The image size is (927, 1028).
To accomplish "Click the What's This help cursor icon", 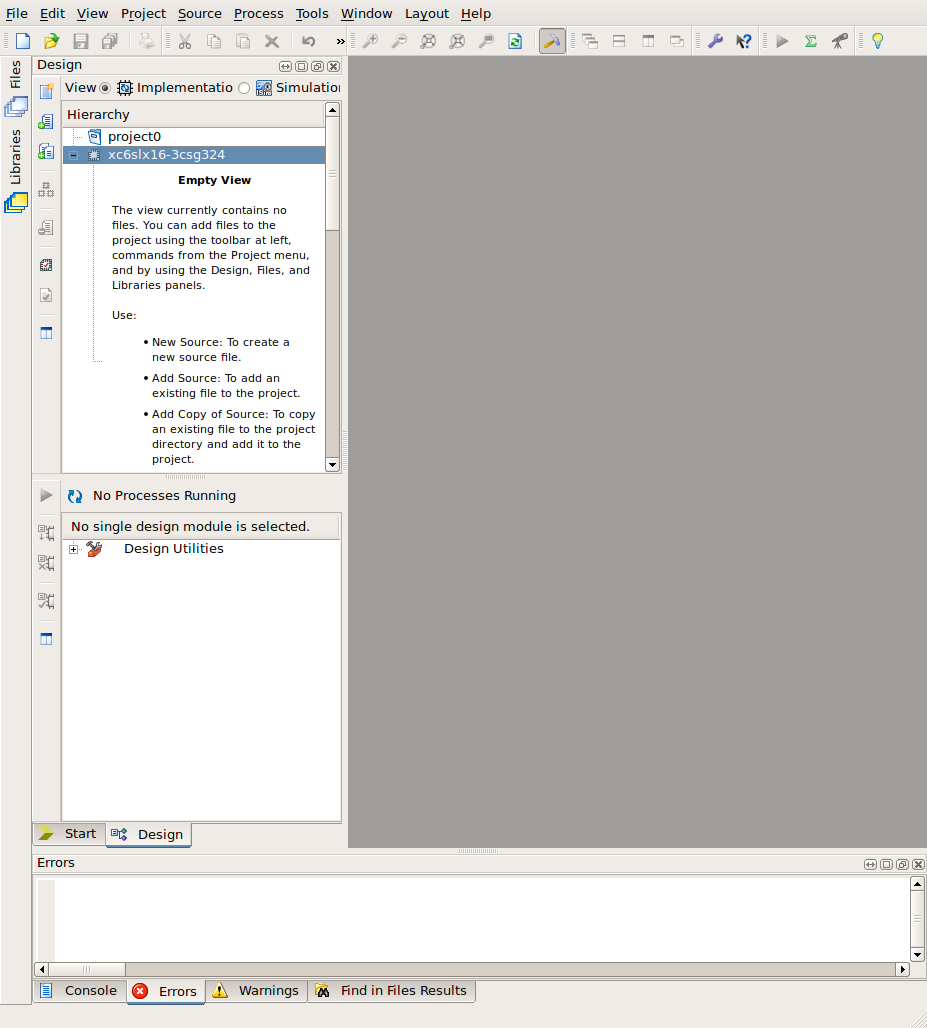I will (x=744, y=41).
